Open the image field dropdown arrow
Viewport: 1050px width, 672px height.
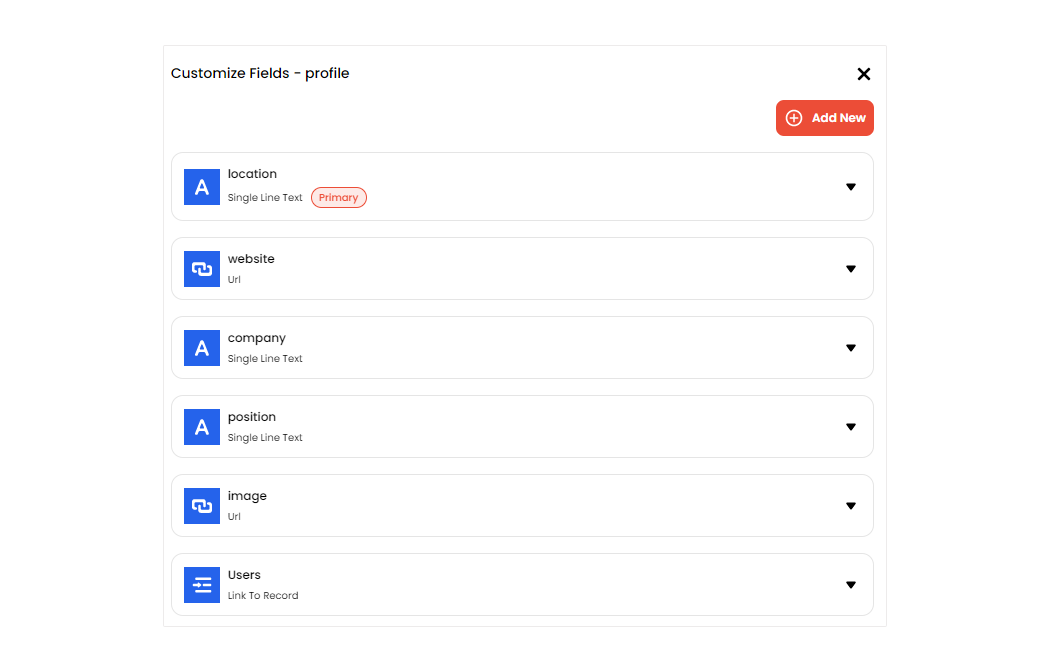pos(851,506)
